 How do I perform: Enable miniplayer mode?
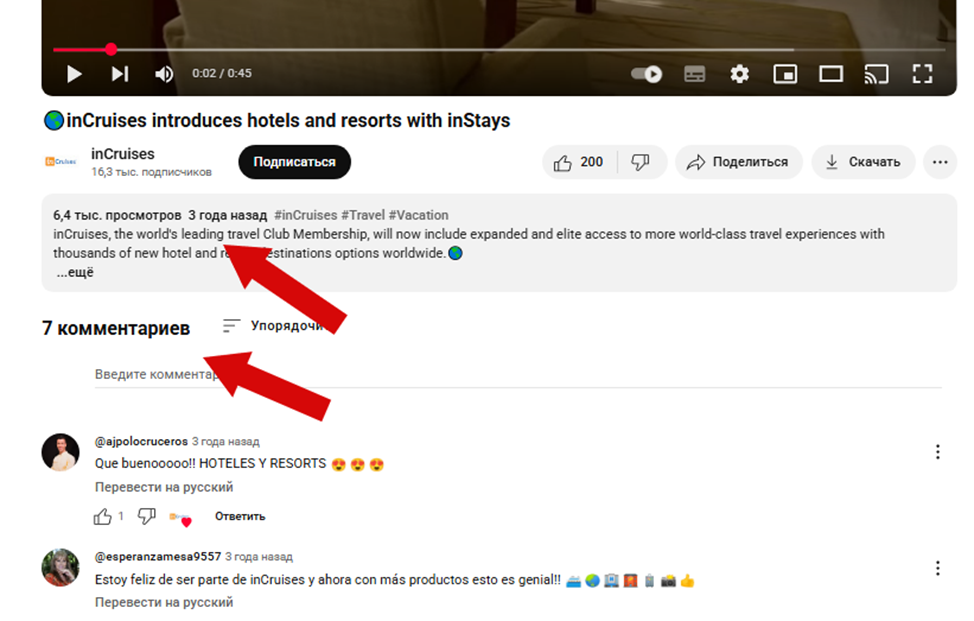785,74
